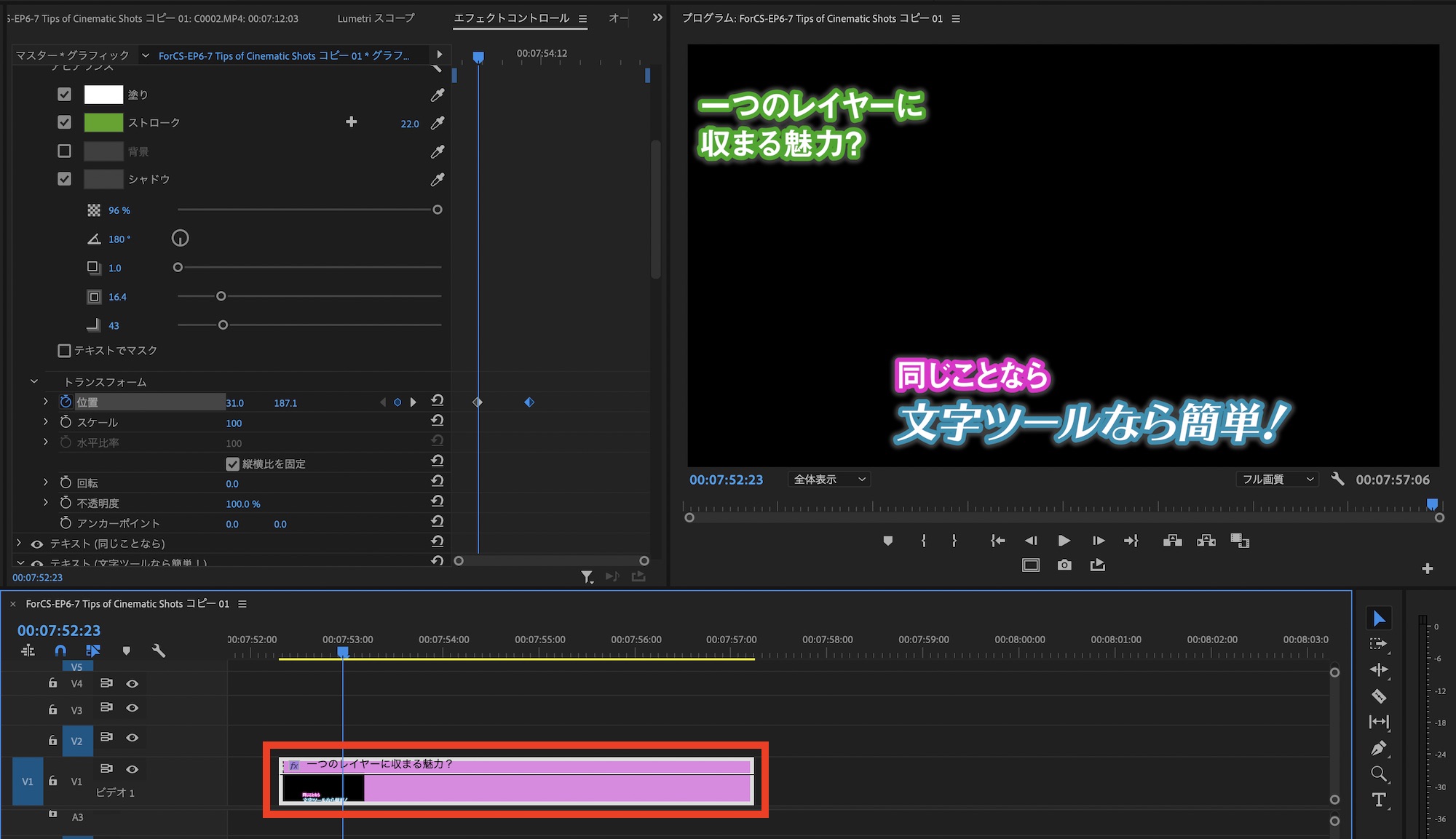Click the Export Frame camera icon
Viewport: 1456px width, 839px height.
[1064, 565]
